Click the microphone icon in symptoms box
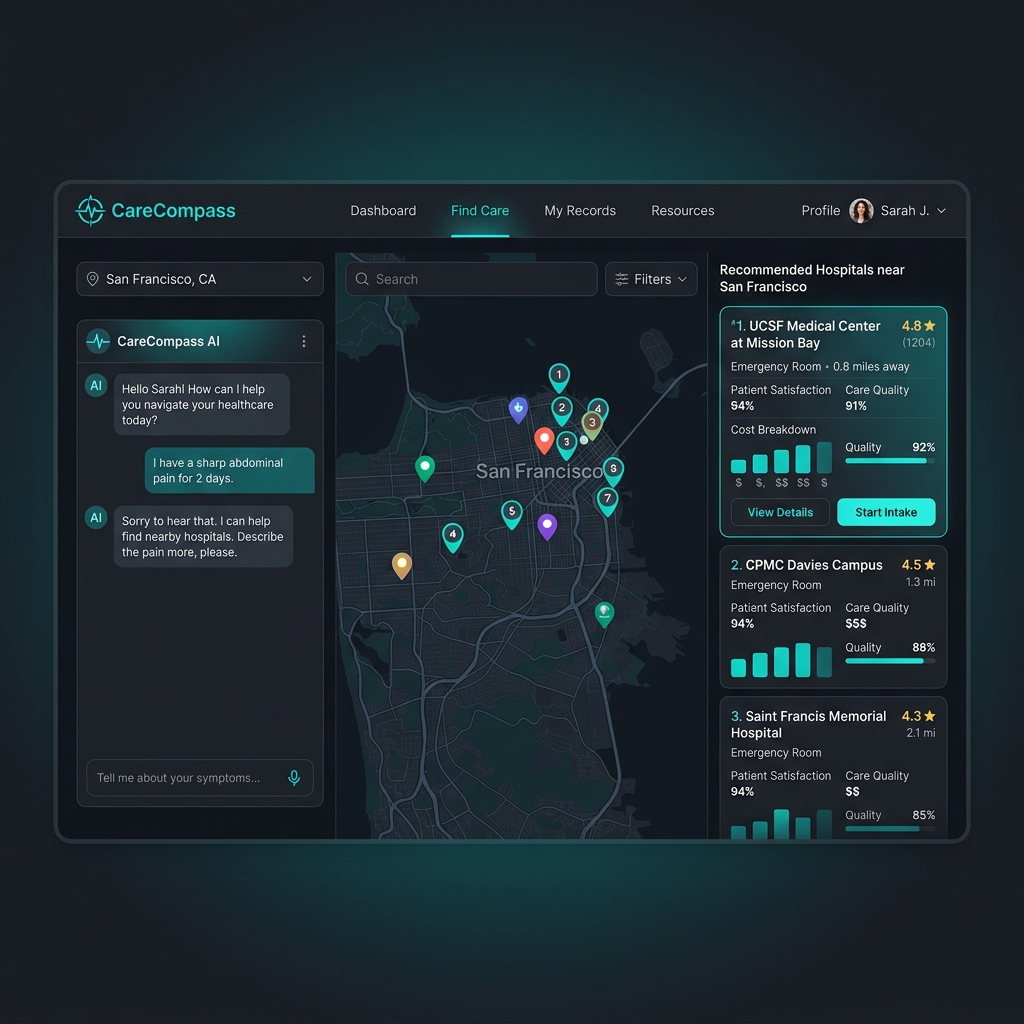The width and height of the screenshot is (1024, 1024). [x=294, y=777]
